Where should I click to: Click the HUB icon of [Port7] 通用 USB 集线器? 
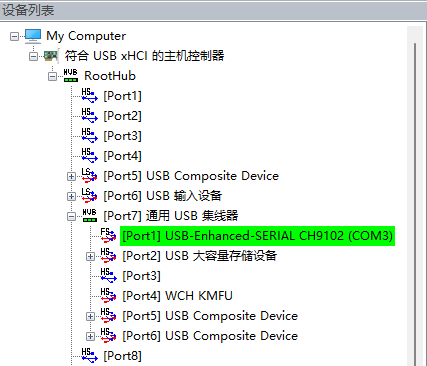90,216
